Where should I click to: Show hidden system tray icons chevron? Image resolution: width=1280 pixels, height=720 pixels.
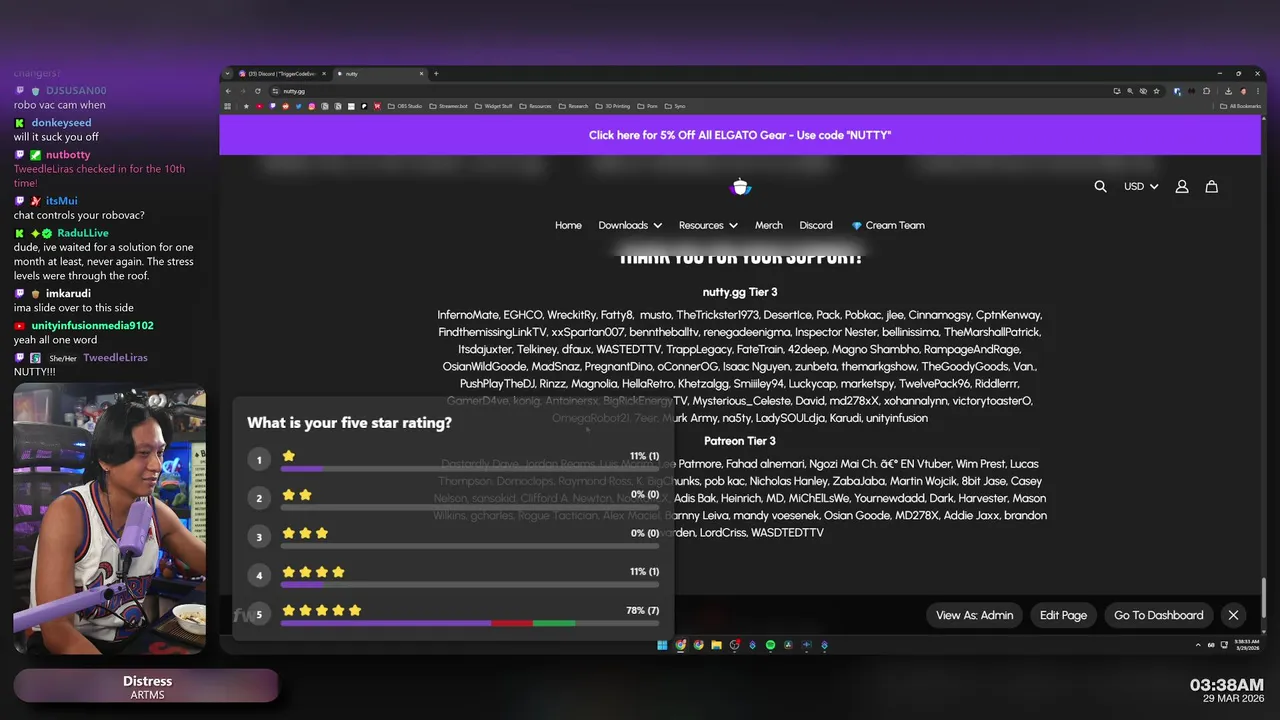[1198, 645]
